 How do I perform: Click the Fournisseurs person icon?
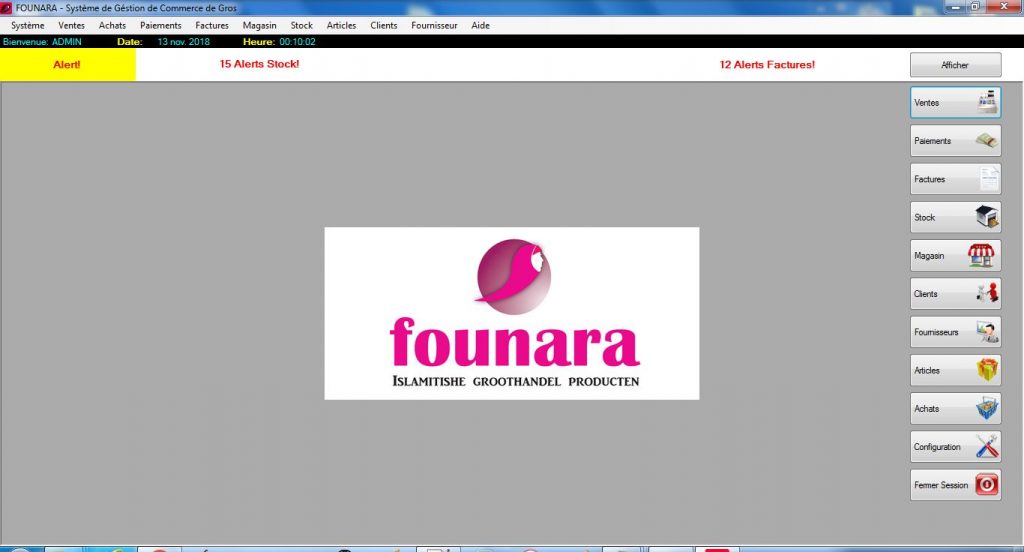(986, 332)
